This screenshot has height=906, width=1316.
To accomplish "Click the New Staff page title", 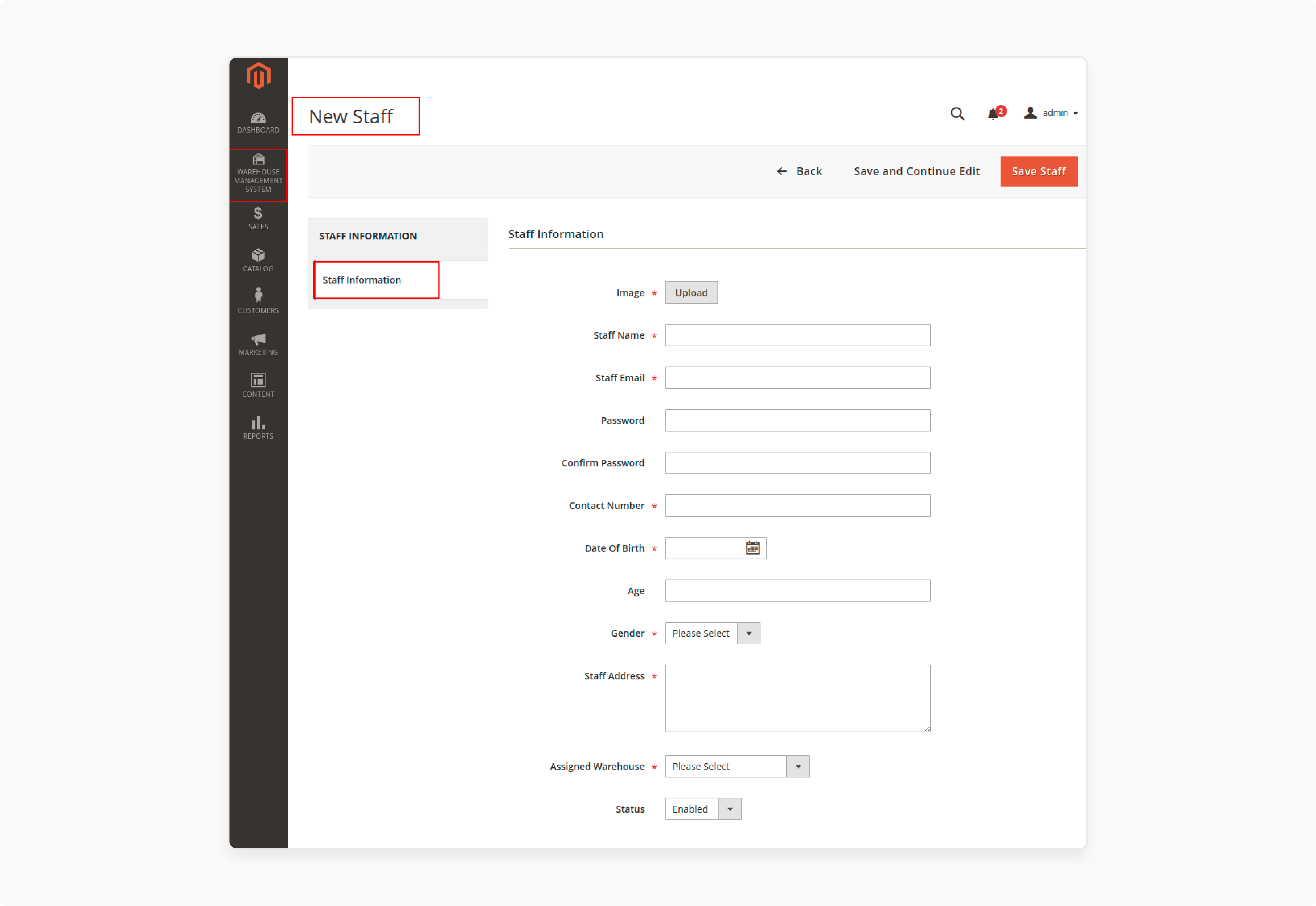I will pyautogui.click(x=351, y=116).
